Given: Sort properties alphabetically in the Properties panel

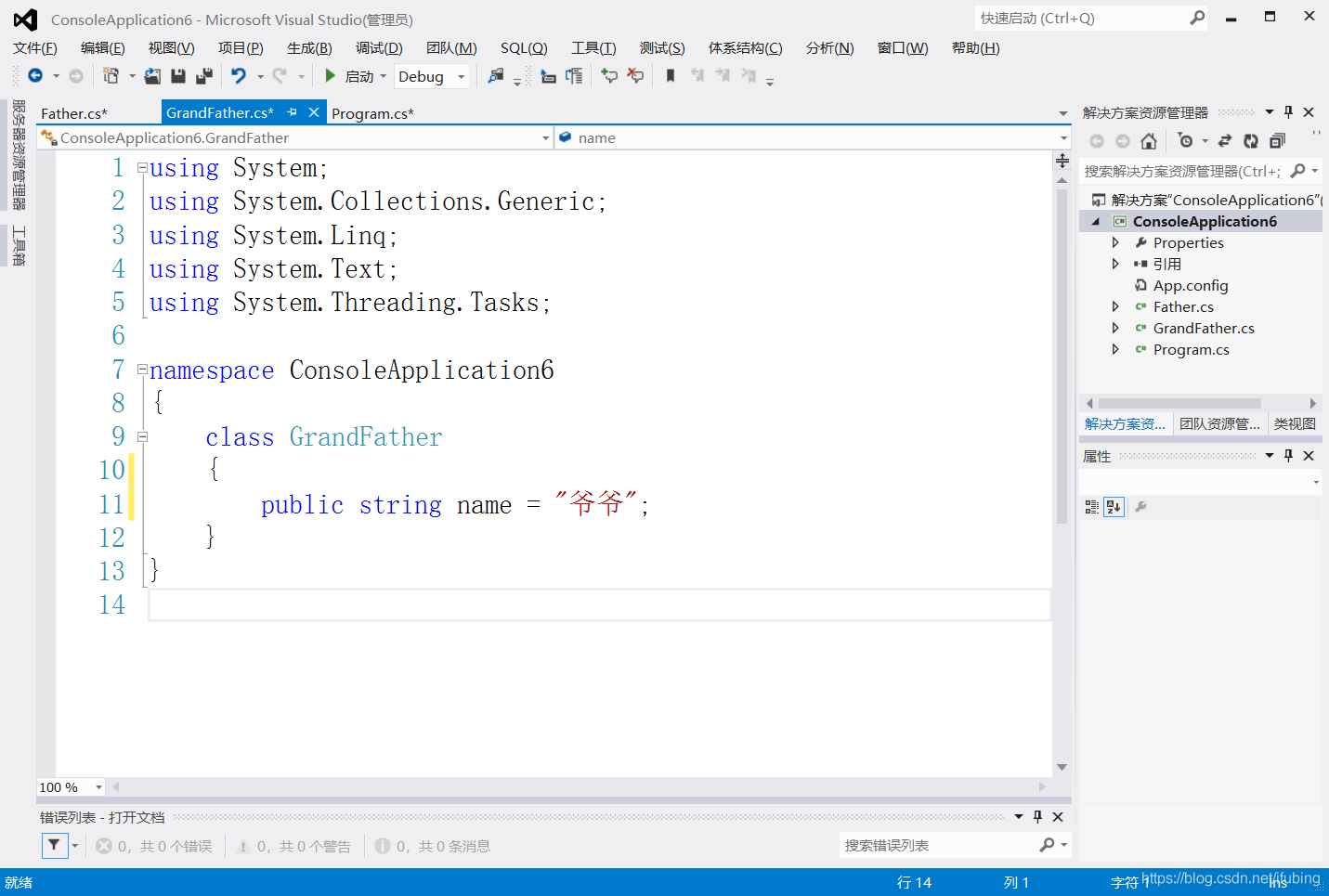Looking at the screenshot, I should (x=1114, y=507).
